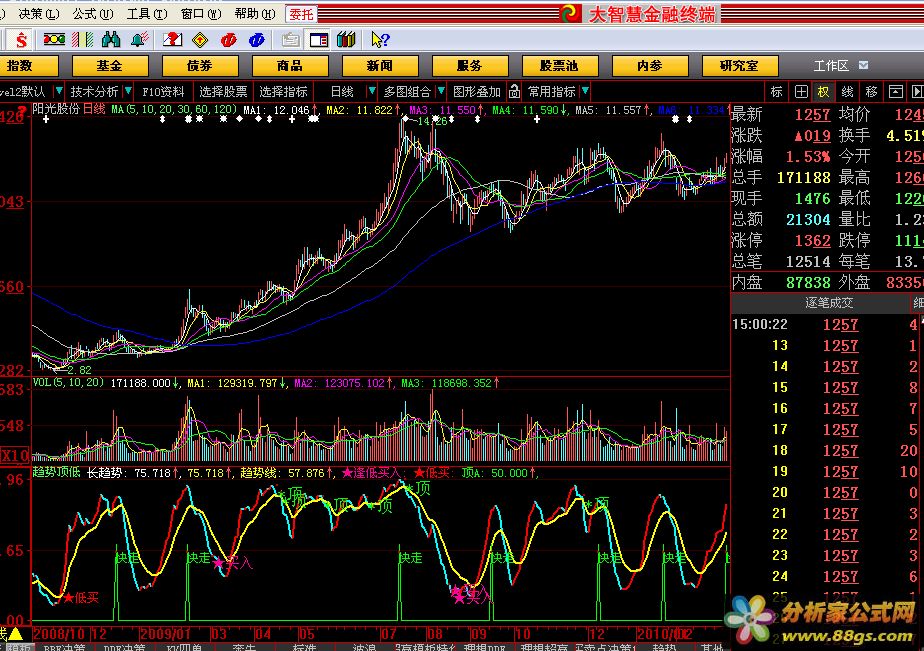Image resolution: width=924 pixels, height=651 pixels.
Task: Click the blue round info icon
Action: coord(256,40)
